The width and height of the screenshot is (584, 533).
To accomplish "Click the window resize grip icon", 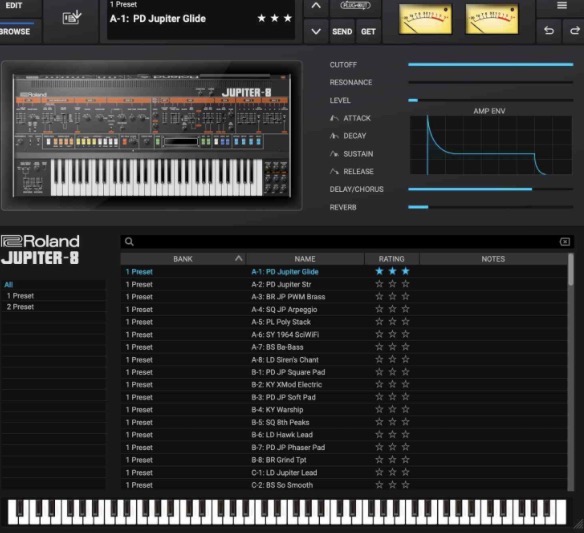I will 578,524.
